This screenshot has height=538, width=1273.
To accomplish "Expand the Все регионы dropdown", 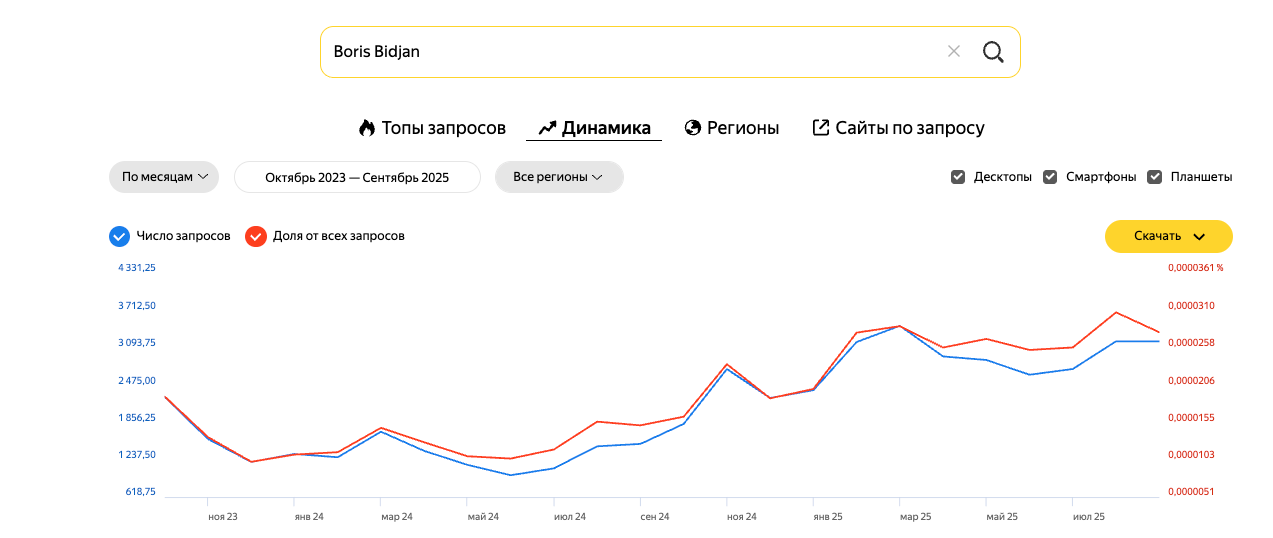I will click(x=559, y=177).
